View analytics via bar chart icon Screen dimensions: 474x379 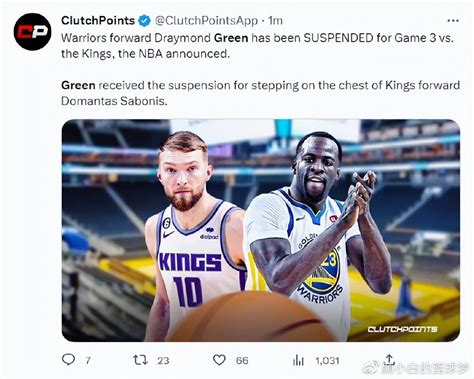click(x=298, y=360)
